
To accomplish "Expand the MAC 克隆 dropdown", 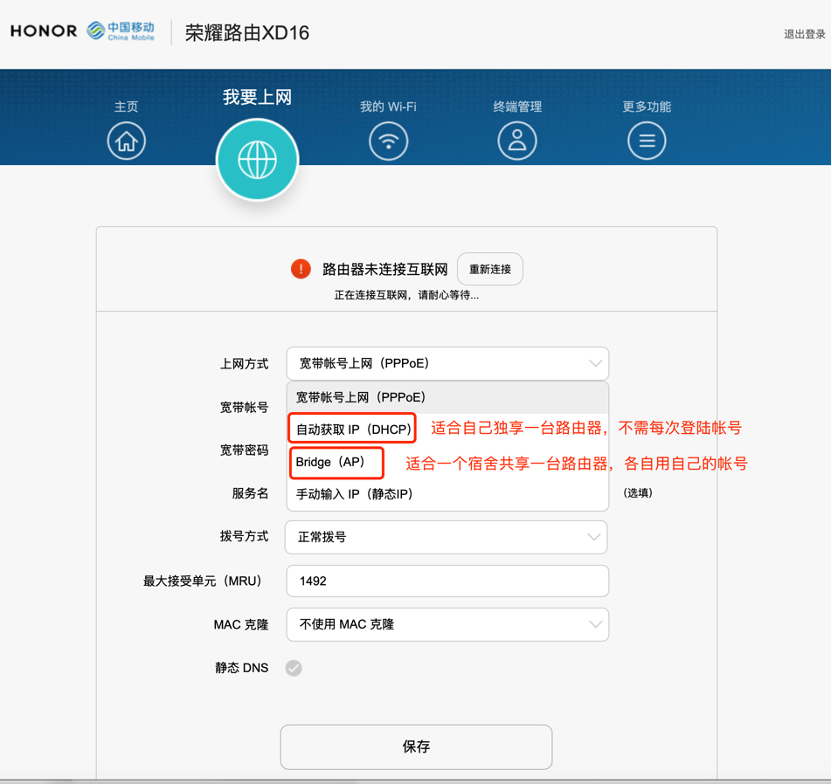I will click(447, 624).
